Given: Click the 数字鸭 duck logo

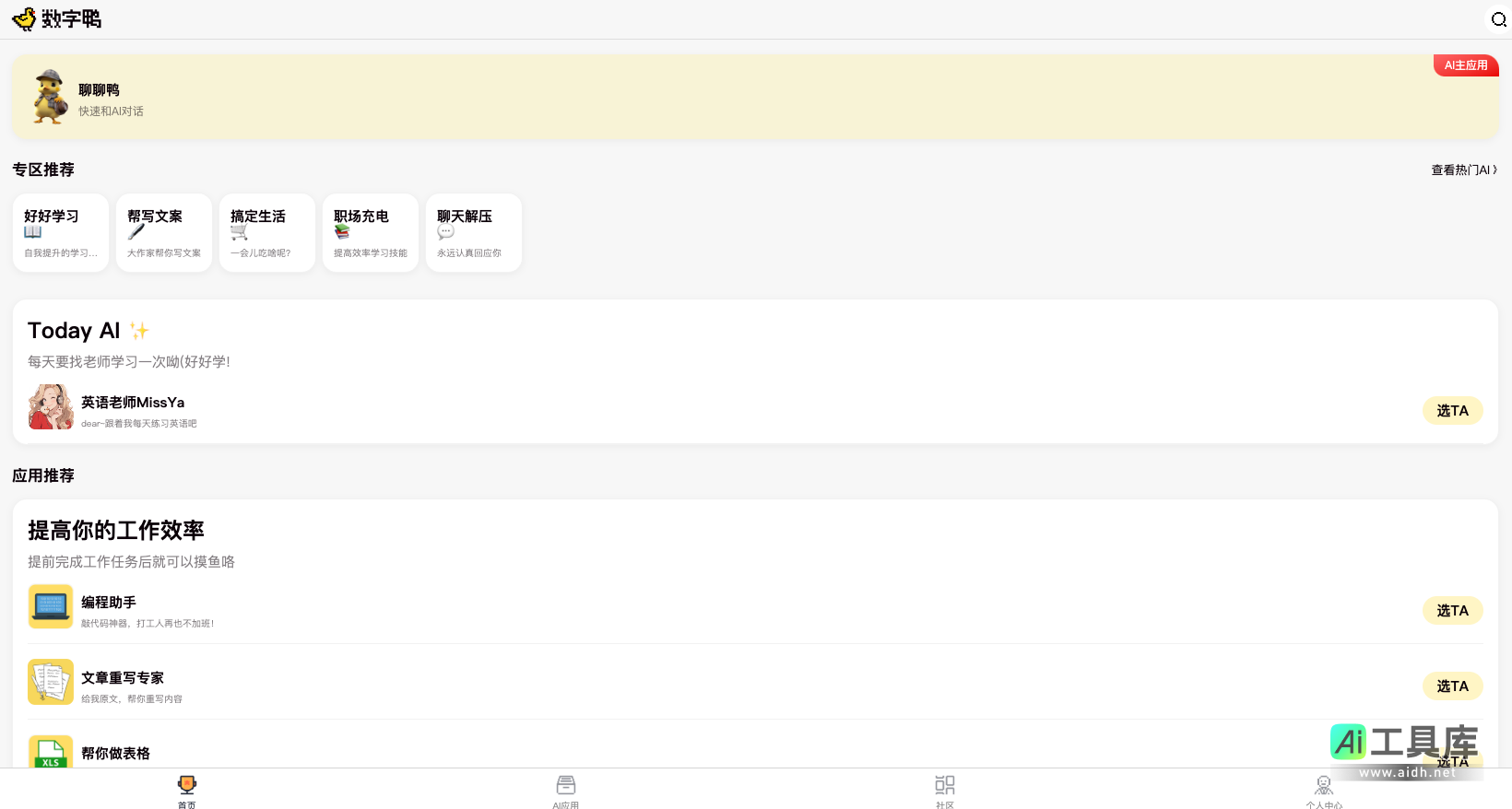Looking at the screenshot, I should pyautogui.click(x=25, y=19).
